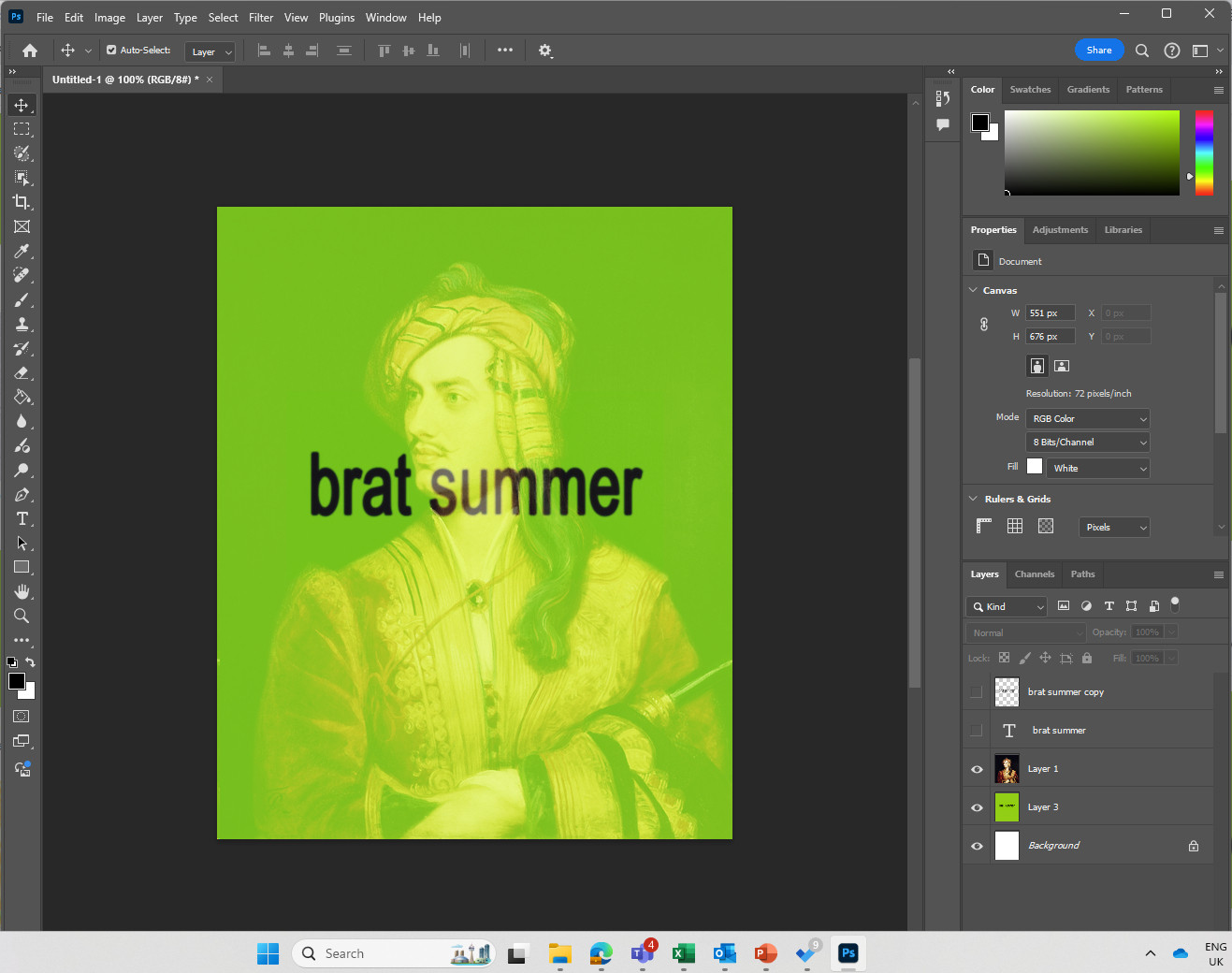Select the Brush tool
1232x973 pixels.
click(x=22, y=299)
